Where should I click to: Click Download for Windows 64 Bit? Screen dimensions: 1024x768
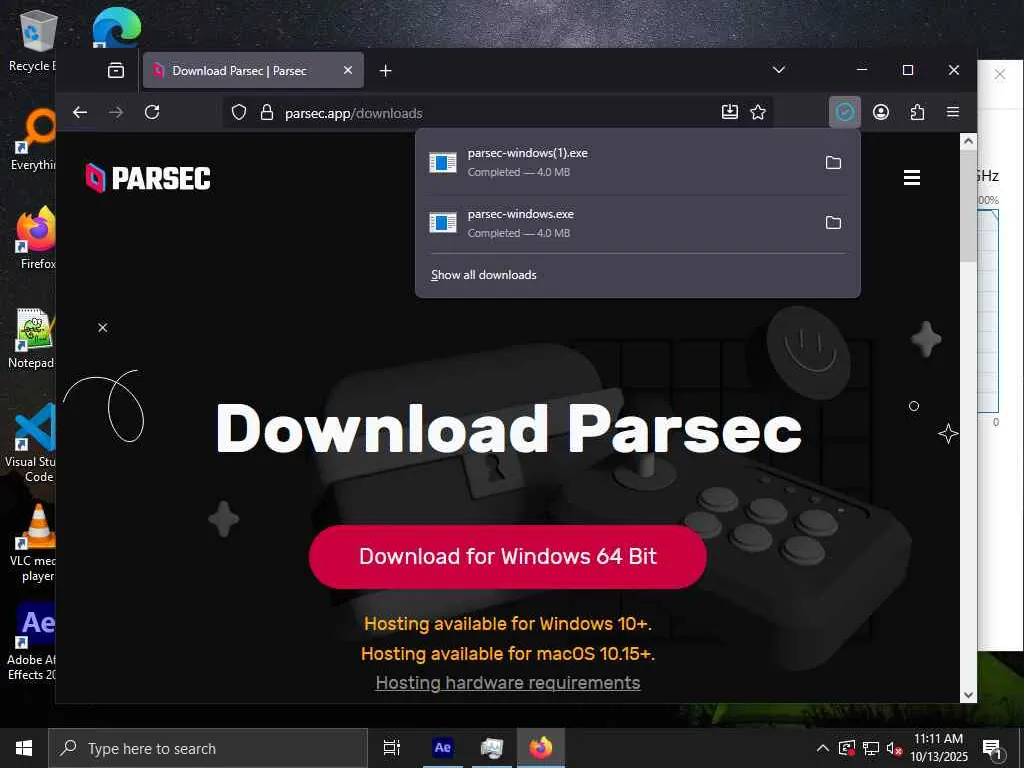pos(507,556)
